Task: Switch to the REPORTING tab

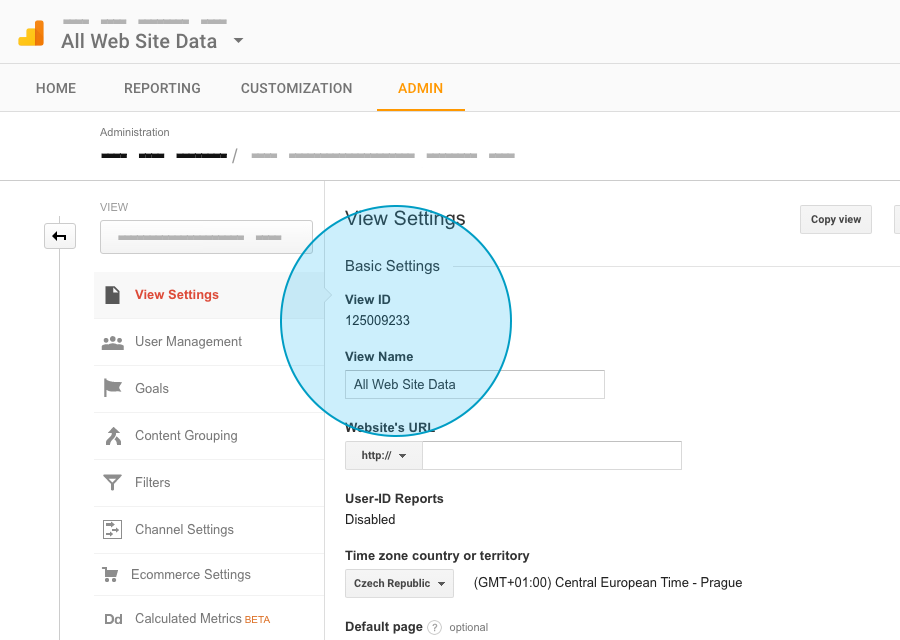Action: (162, 88)
